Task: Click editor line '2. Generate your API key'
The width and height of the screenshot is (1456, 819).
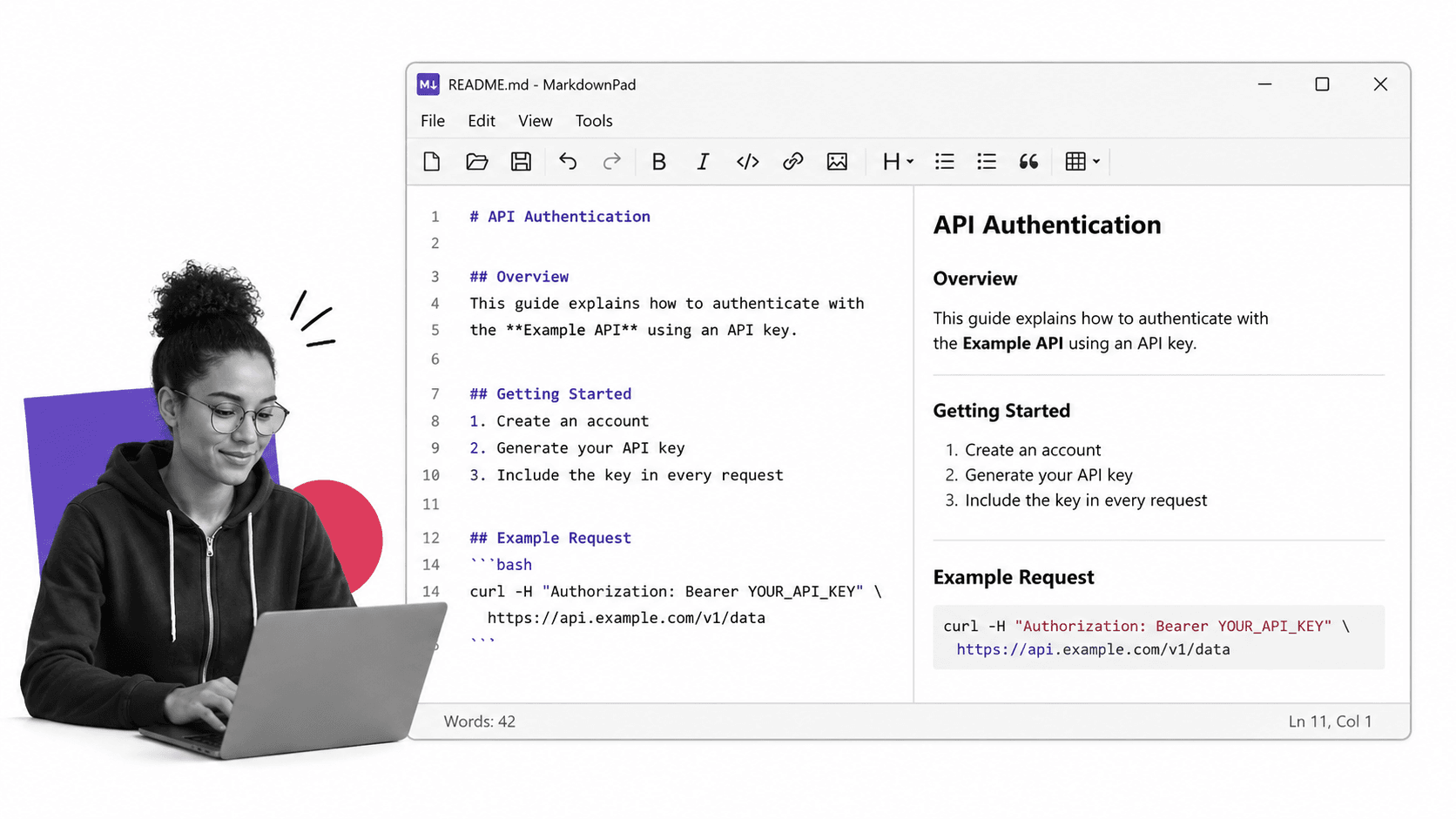Action: (577, 448)
